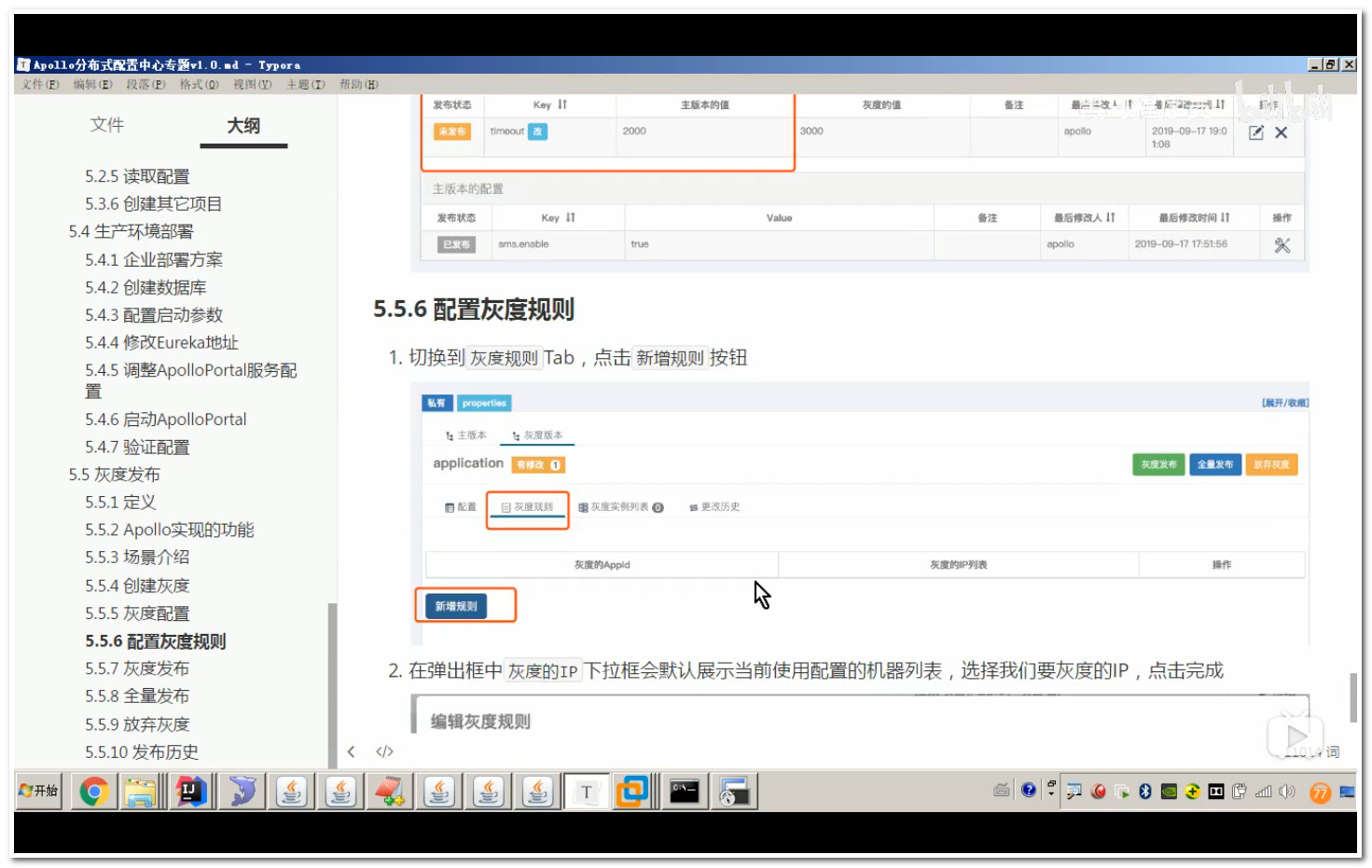
Task: Launch Chrome from the taskbar
Action: (93, 792)
